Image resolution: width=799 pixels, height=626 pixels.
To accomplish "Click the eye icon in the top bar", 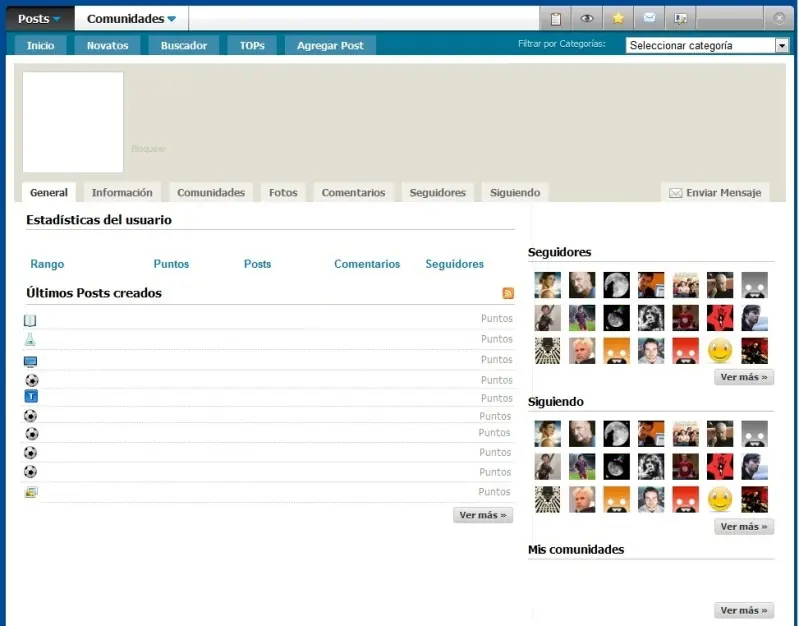I will (587, 19).
